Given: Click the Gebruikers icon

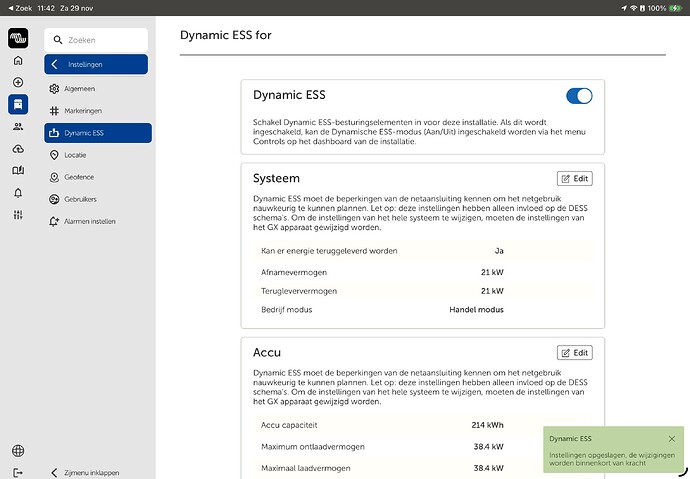Looking at the screenshot, I should click(54, 199).
